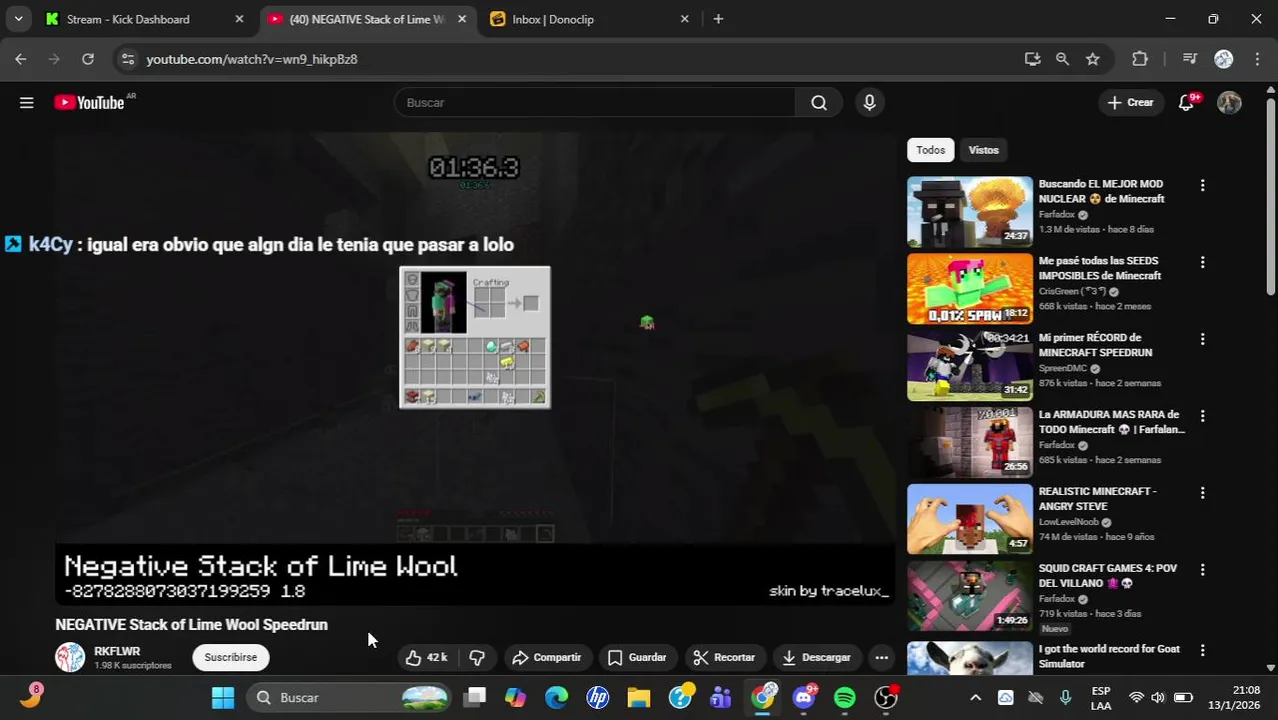Viewport: 1278px width, 720px height.
Task: Bookmark this page with star icon
Action: coord(1093,59)
